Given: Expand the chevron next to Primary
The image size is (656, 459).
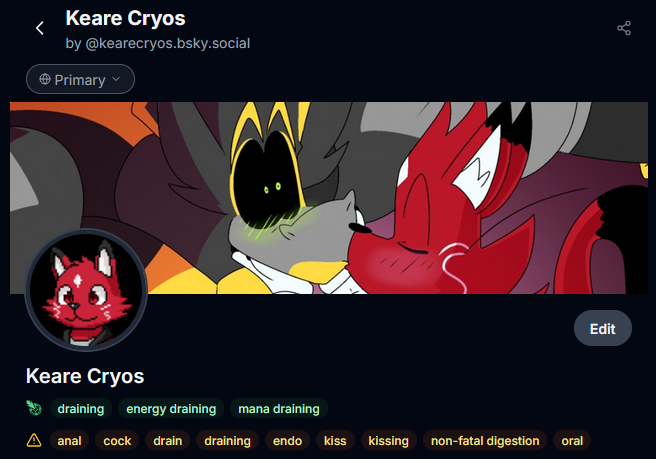Looking at the screenshot, I should (x=116, y=79).
